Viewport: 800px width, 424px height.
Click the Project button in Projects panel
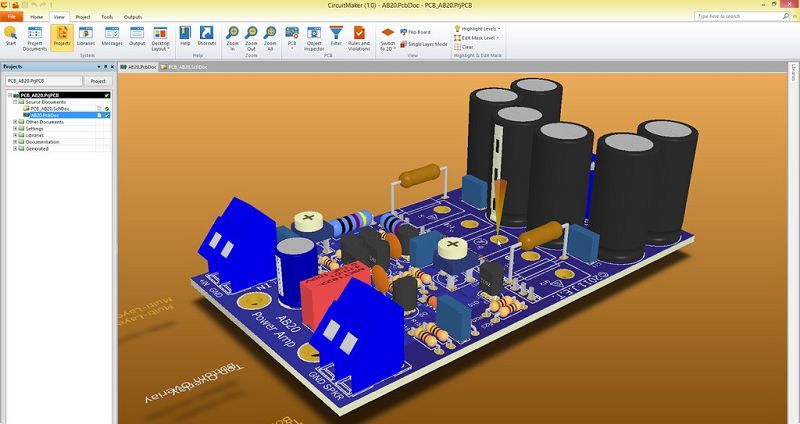click(x=98, y=81)
